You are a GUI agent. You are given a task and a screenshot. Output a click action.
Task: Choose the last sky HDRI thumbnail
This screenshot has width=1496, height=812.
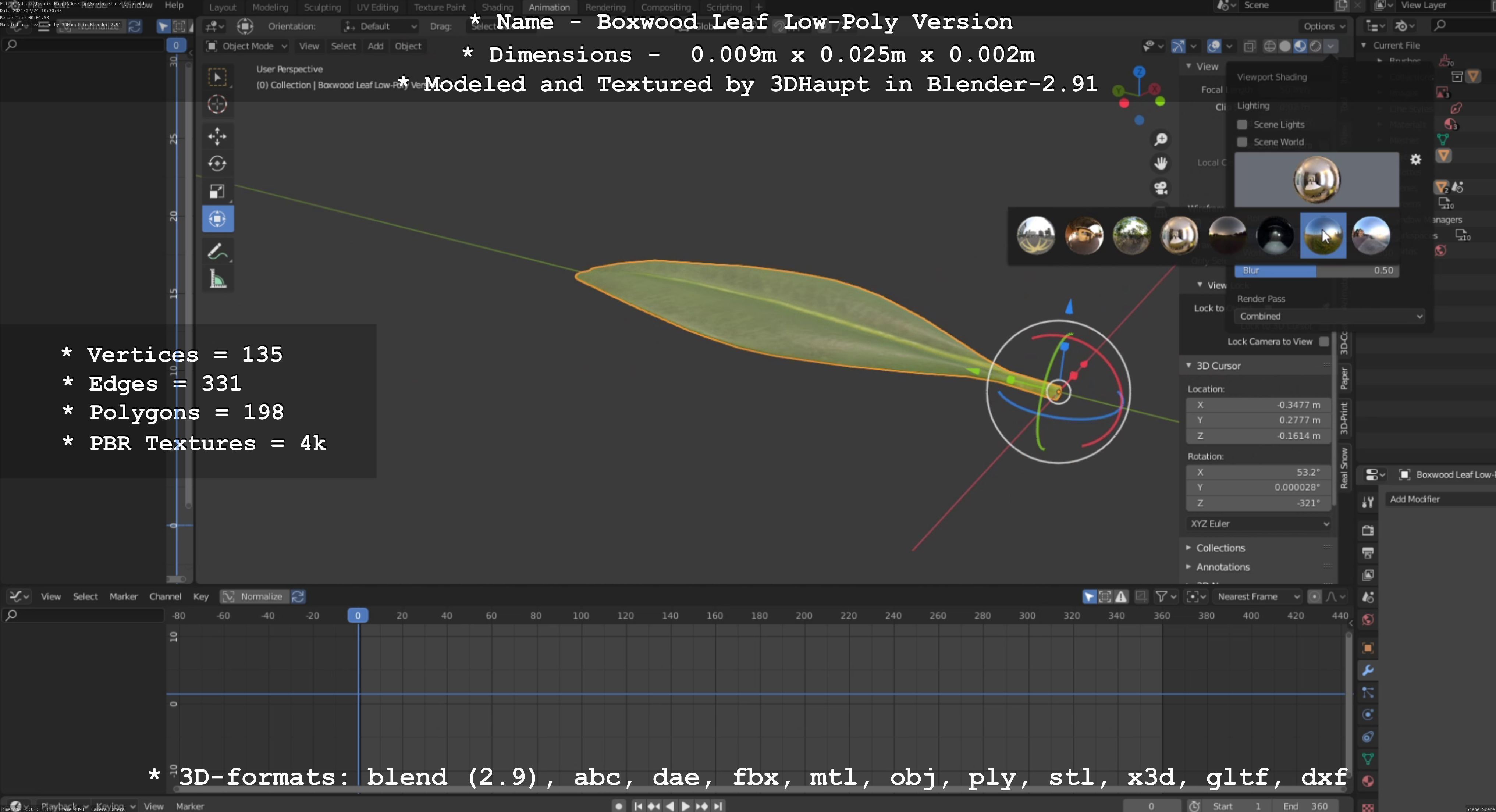pyautogui.click(x=1371, y=236)
